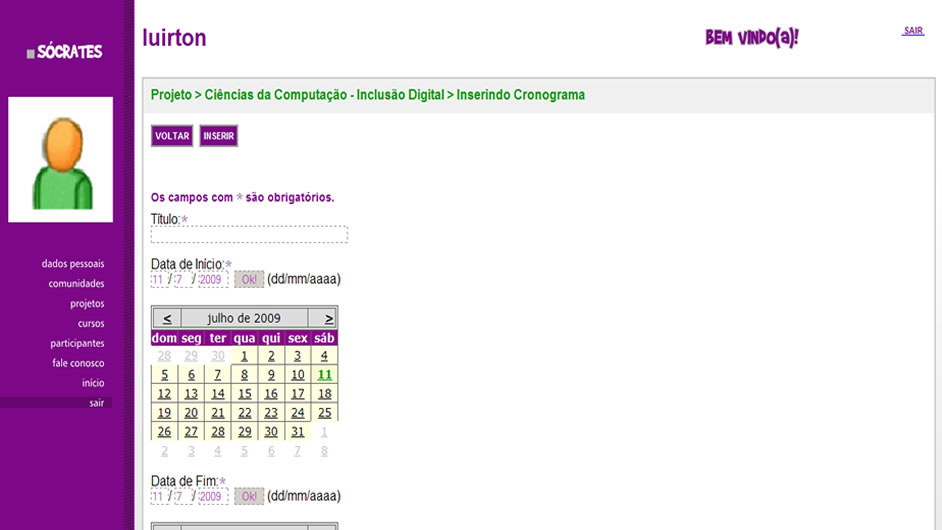
Task: Open dados pessoais in sidebar
Action: tap(73, 264)
